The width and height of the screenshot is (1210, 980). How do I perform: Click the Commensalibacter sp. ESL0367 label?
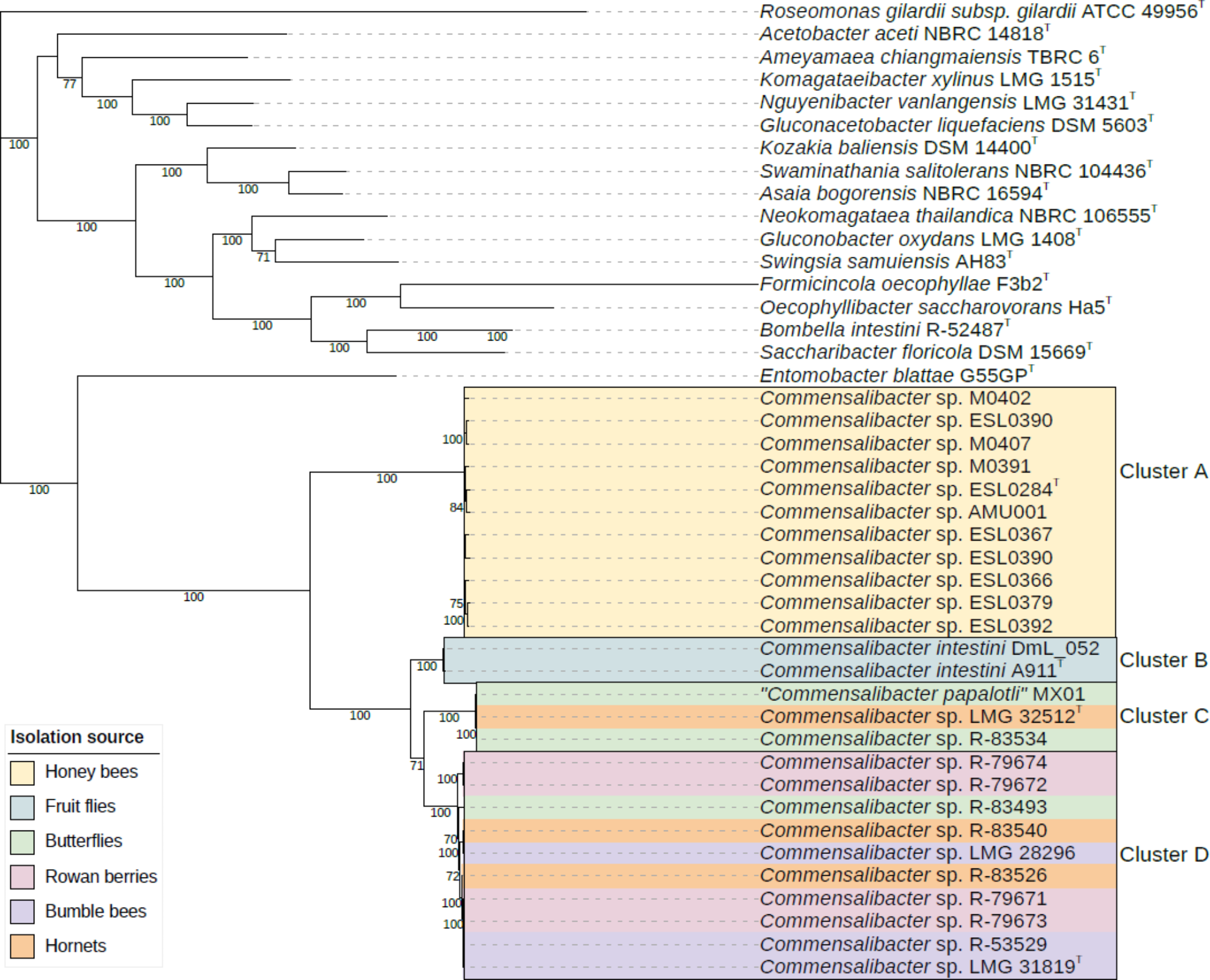906,534
